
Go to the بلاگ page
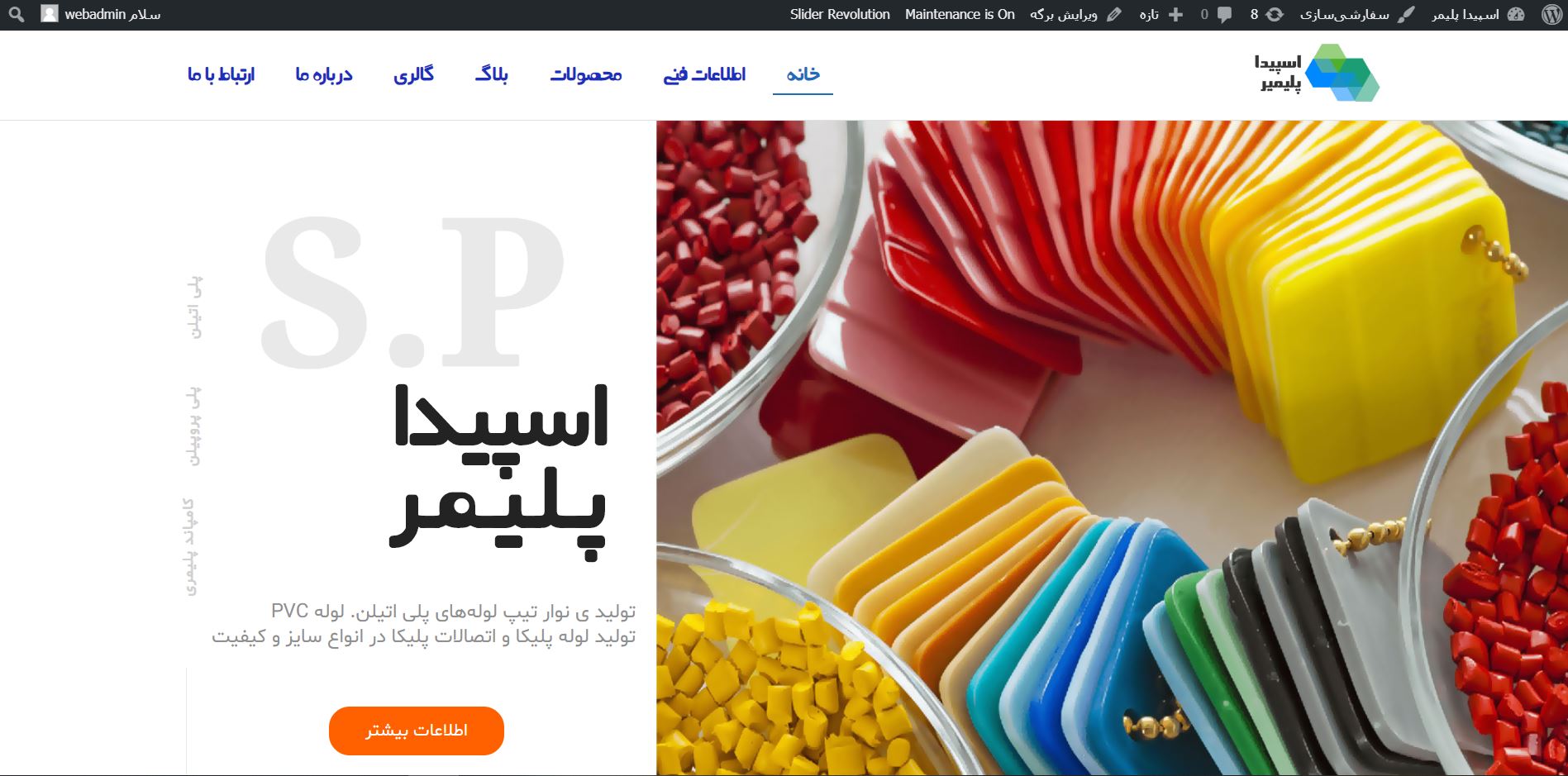tap(492, 74)
